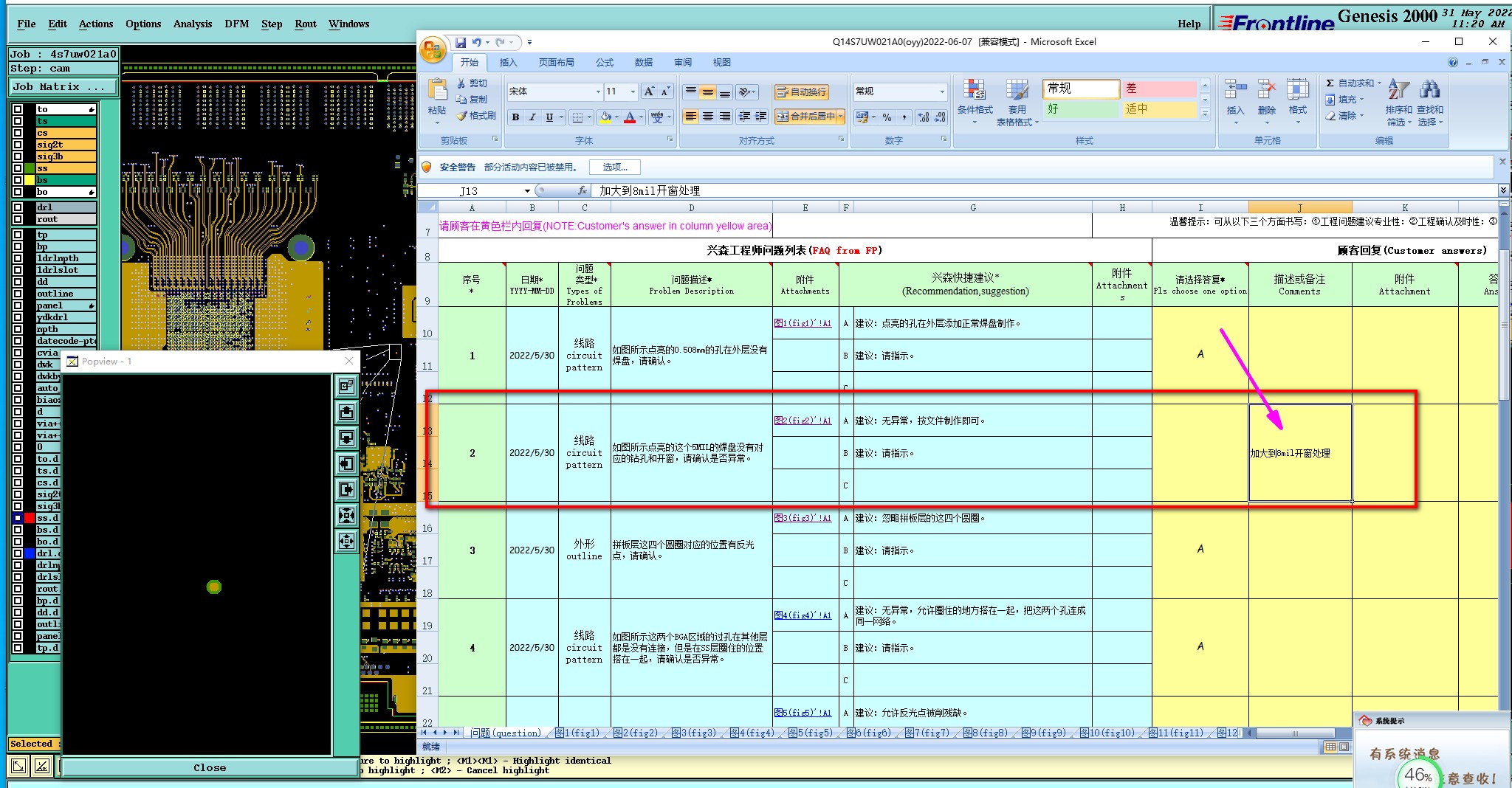Open the Rout menu in Genesis
1512x788 pixels.
[306, 24]
